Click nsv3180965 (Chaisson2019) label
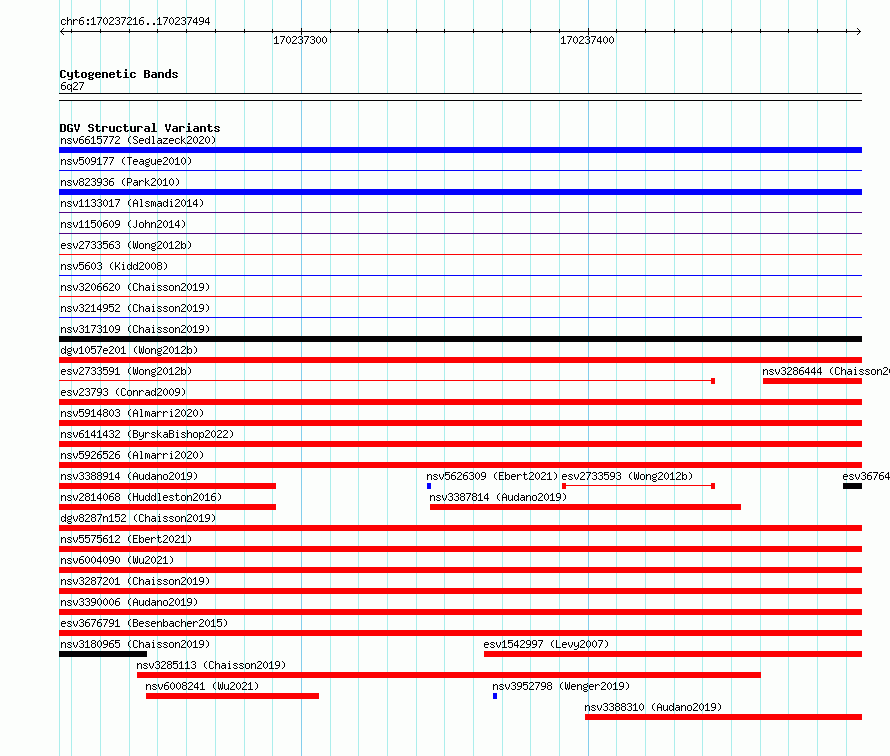The image size is (890, 756). point(135,644)
